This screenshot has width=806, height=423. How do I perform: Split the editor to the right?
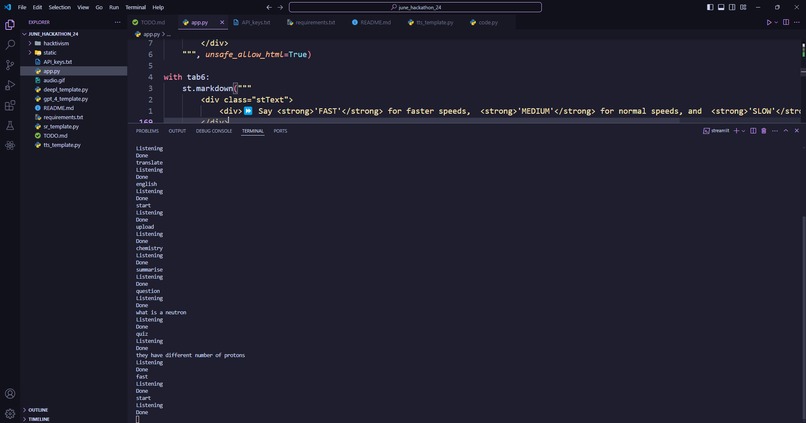tap(786, 22)
